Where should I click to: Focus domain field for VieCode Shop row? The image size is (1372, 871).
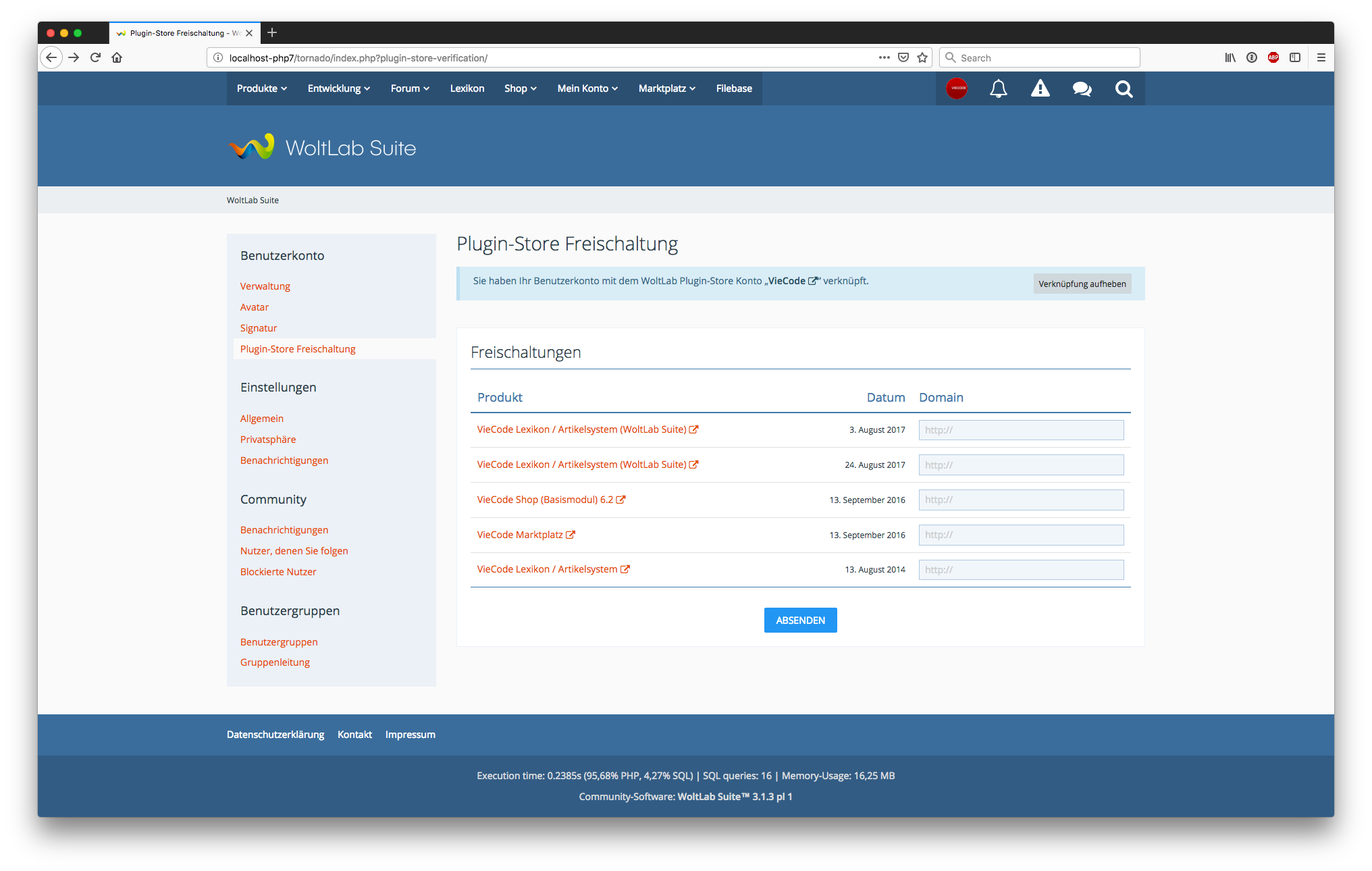1021,500
